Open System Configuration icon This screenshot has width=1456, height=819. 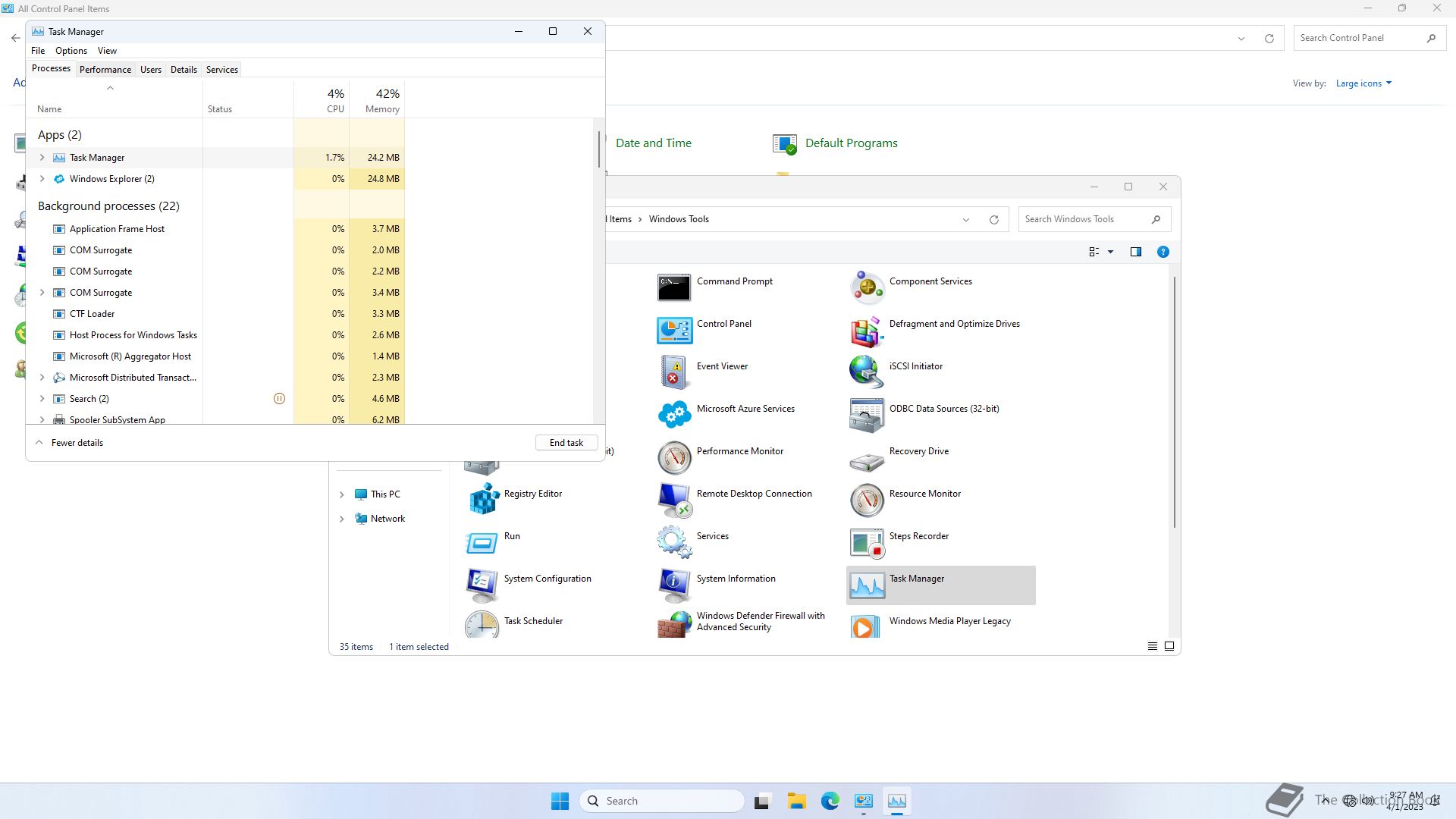coord(481,585)
